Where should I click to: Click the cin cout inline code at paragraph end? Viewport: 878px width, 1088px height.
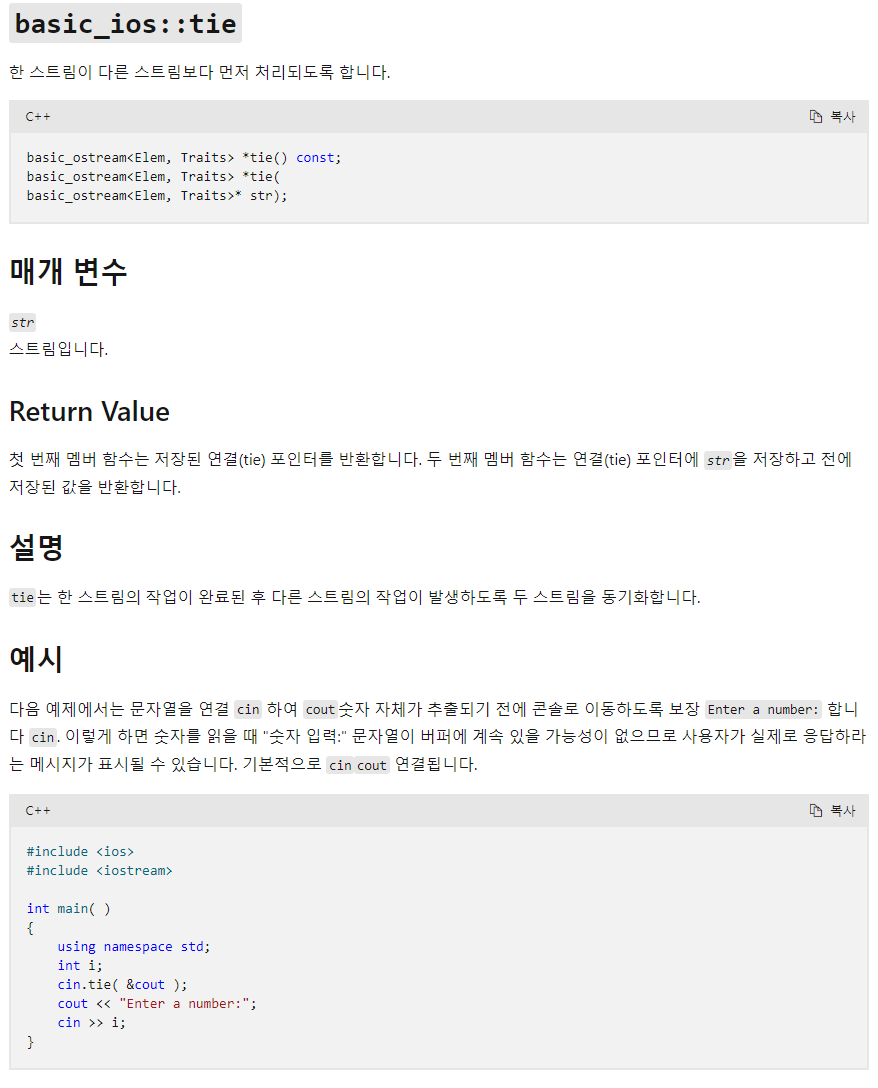pos(357,764)
